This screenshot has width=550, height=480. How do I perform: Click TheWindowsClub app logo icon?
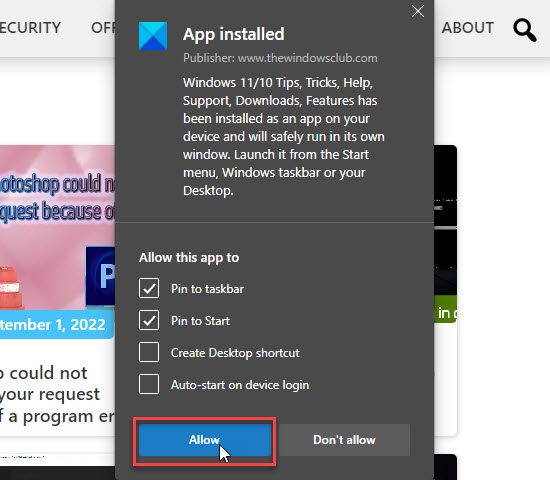point(153,36)
